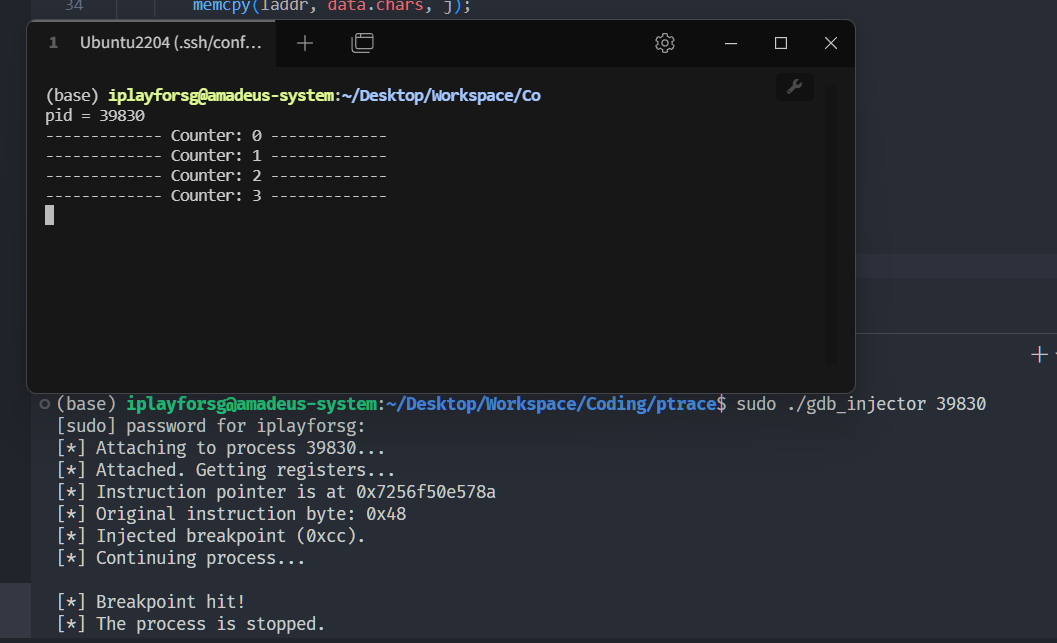
Task: Open a new tab with the plus icon
Action: (305, 43)
